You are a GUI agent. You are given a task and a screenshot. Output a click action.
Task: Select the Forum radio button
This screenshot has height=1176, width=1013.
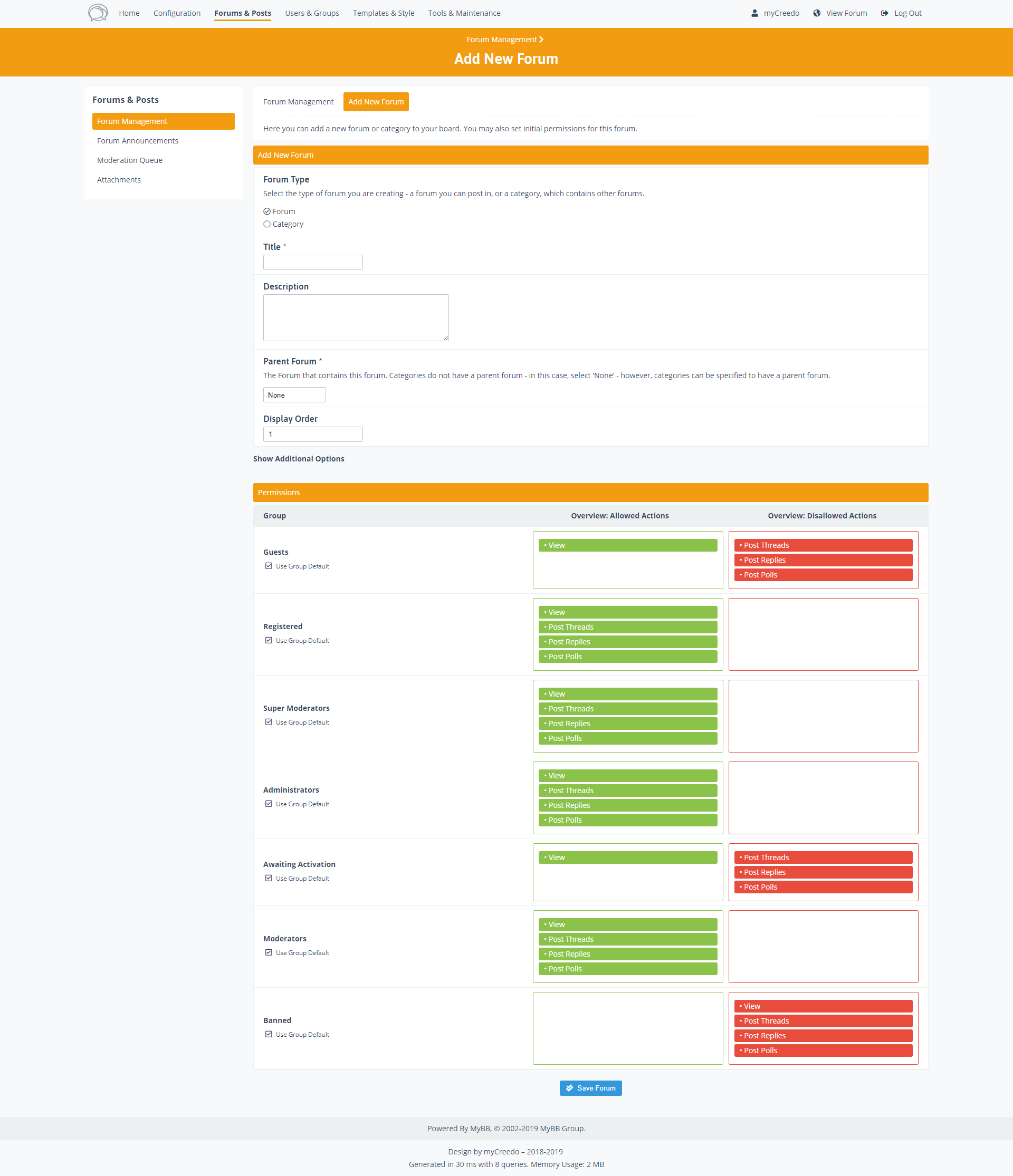click(267, 211)
